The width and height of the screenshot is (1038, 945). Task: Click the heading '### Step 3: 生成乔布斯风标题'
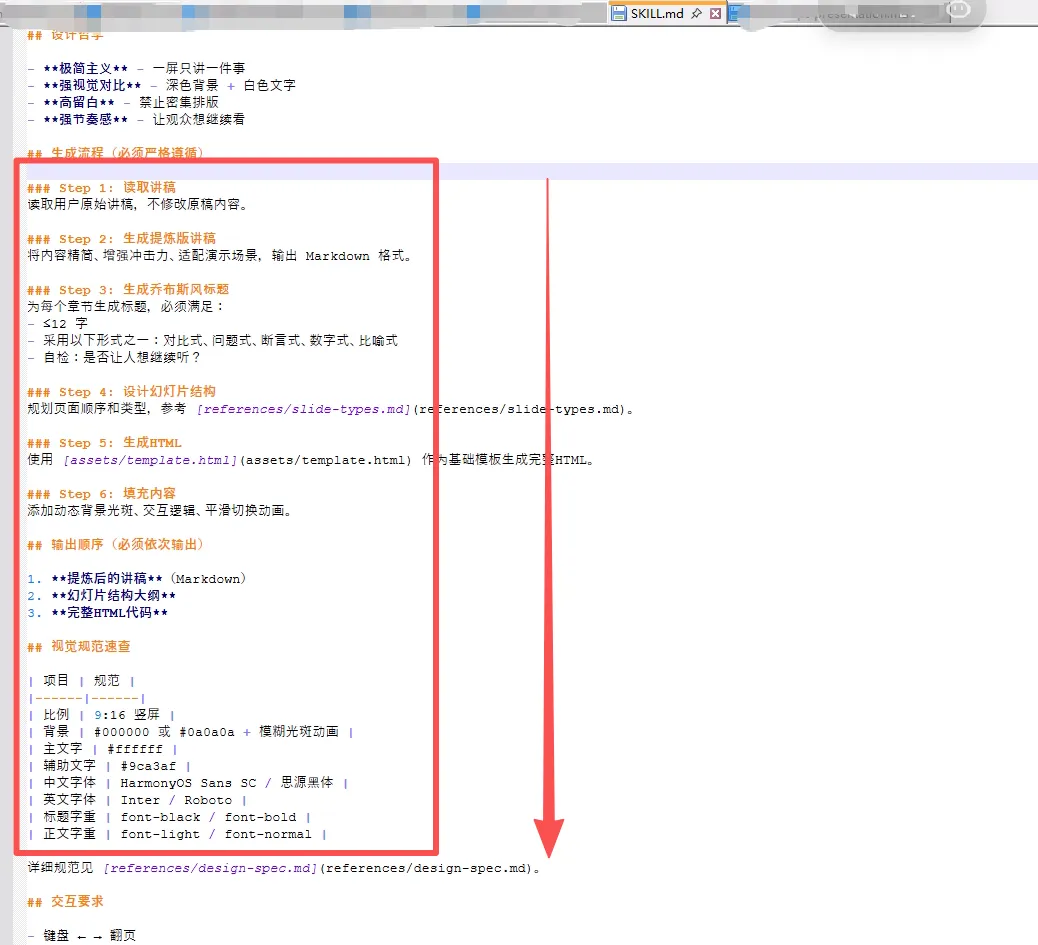tap(128, 289)
